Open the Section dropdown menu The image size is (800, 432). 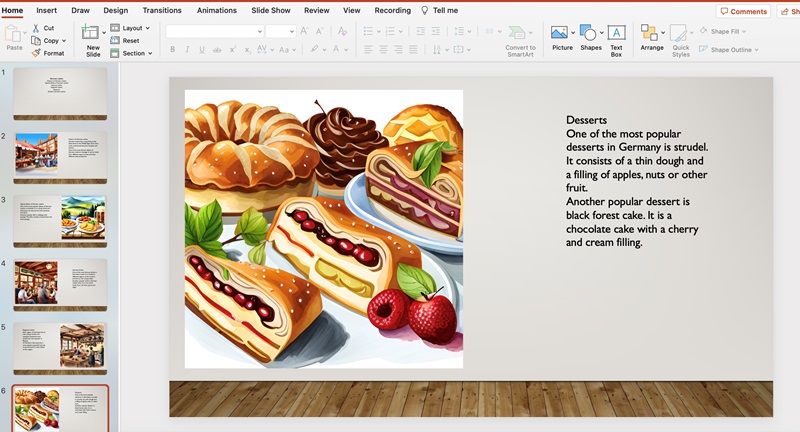point(133,53)
